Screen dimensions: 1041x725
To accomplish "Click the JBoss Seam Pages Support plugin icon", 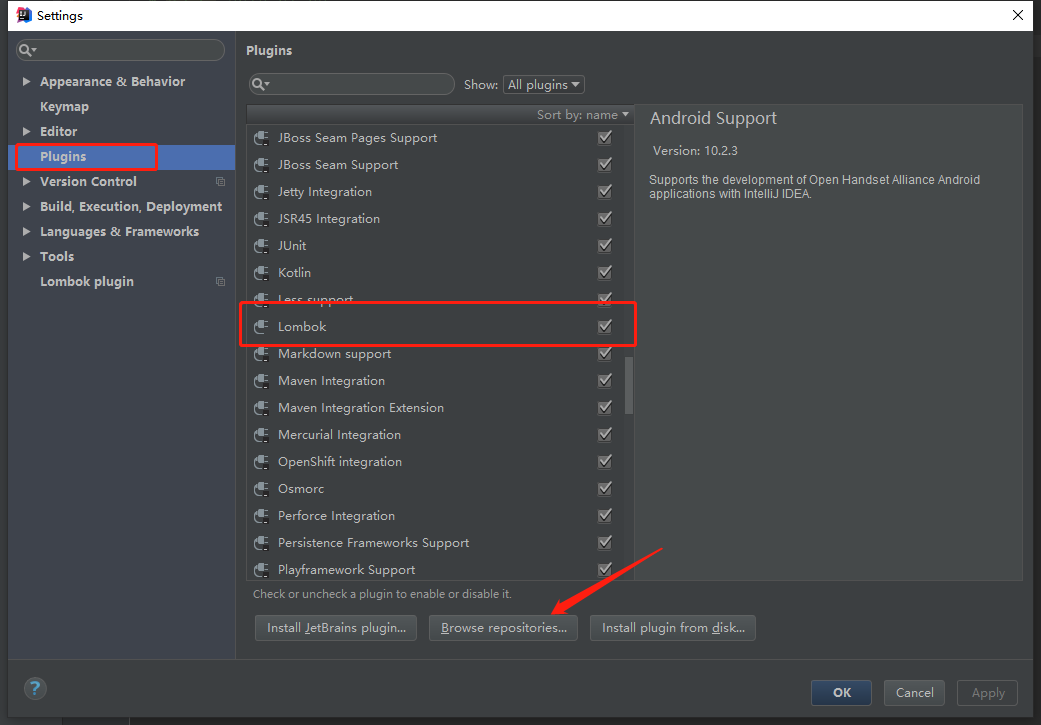I will click(x=262, y=138).
